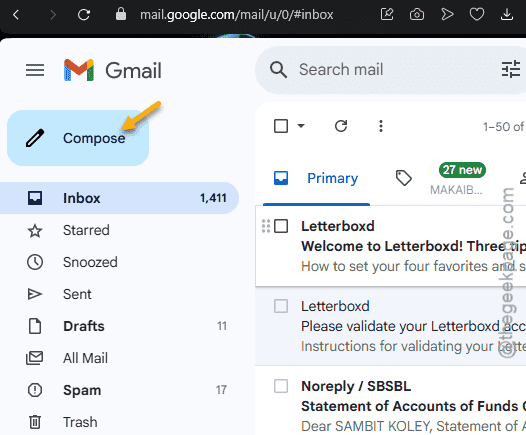The height and width of the screenshot is (435, 526).
Task: Open the three-dot More options menu
Action: (381, 126)
